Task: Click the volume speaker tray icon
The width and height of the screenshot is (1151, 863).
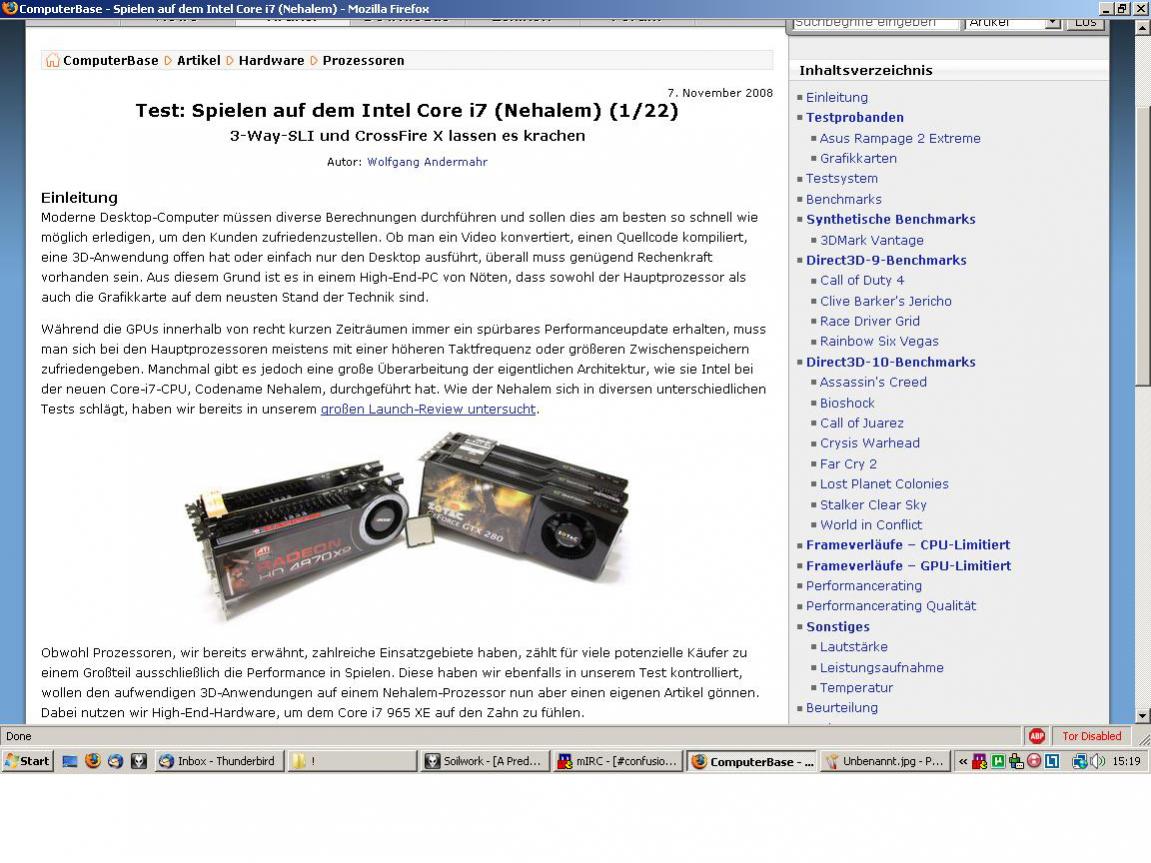Action: click(1097, 761)
